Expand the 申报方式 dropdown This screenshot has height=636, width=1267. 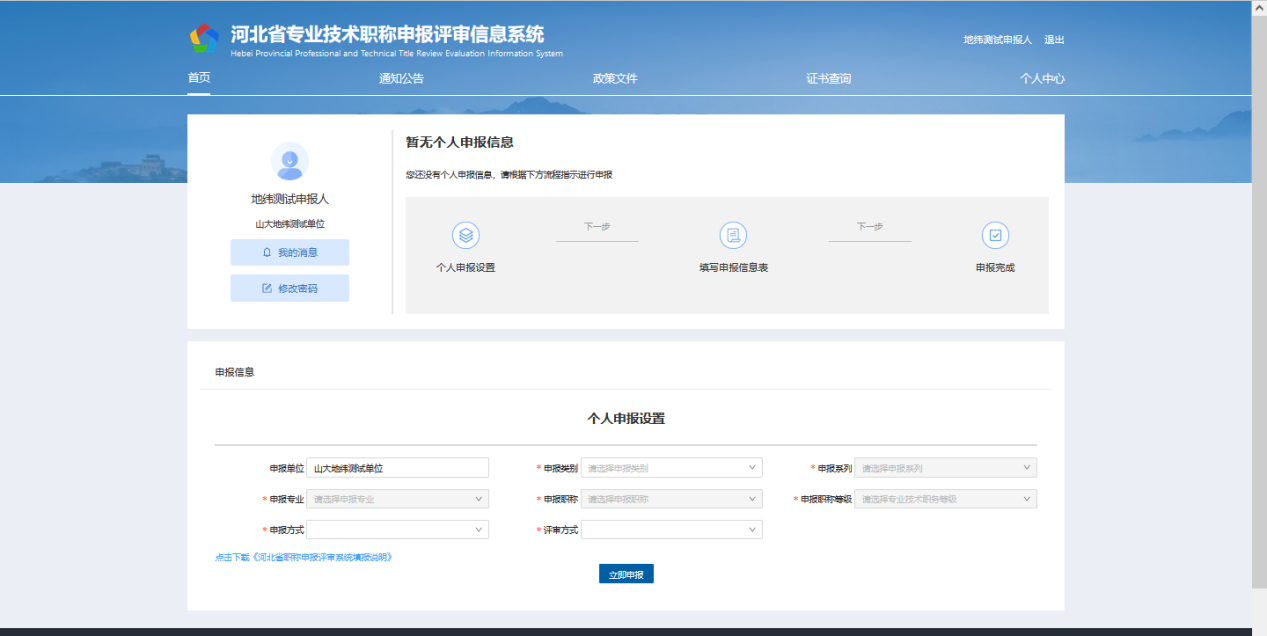[397, 530]
